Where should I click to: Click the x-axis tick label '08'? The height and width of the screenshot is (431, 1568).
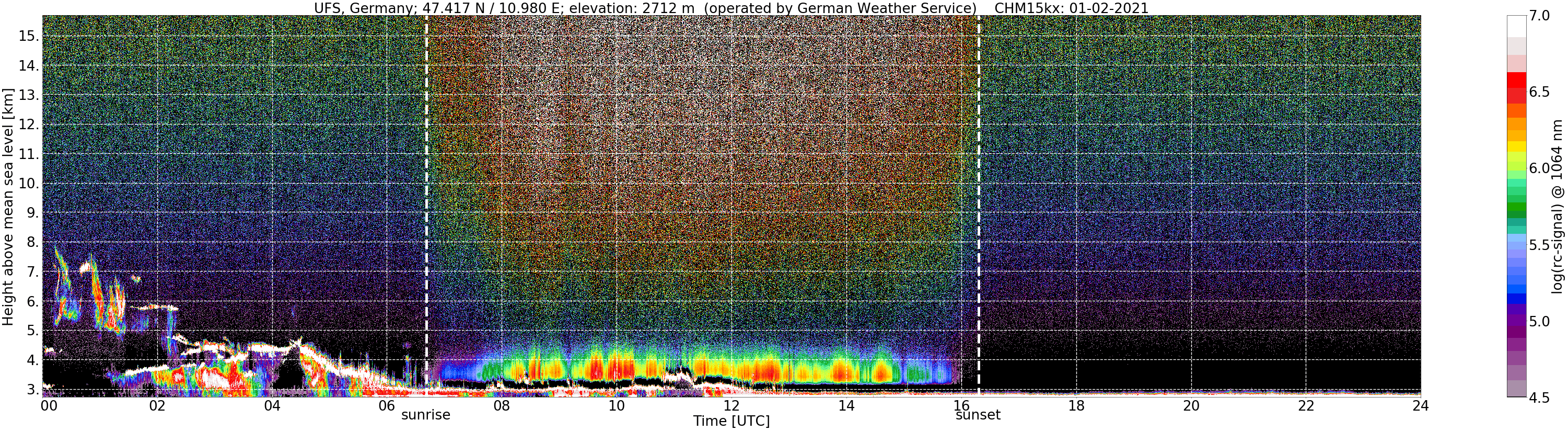click(502, 405)
